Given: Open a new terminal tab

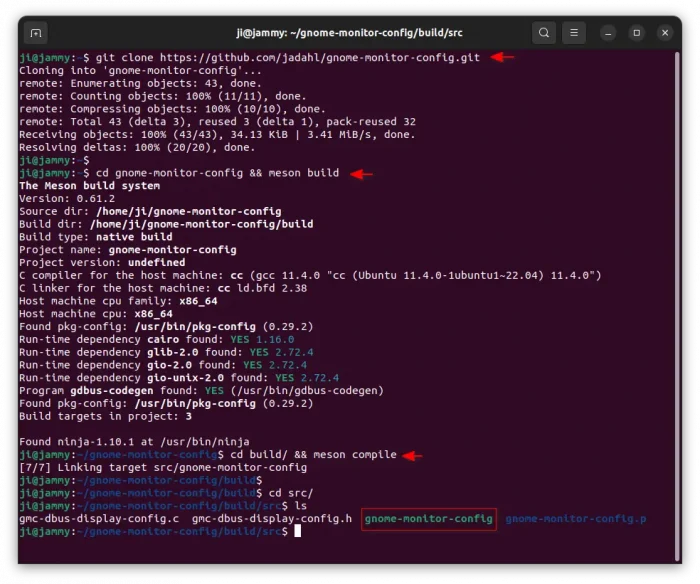Looking at the screenshot, I should pyautogui.click(x=35, y=33).
